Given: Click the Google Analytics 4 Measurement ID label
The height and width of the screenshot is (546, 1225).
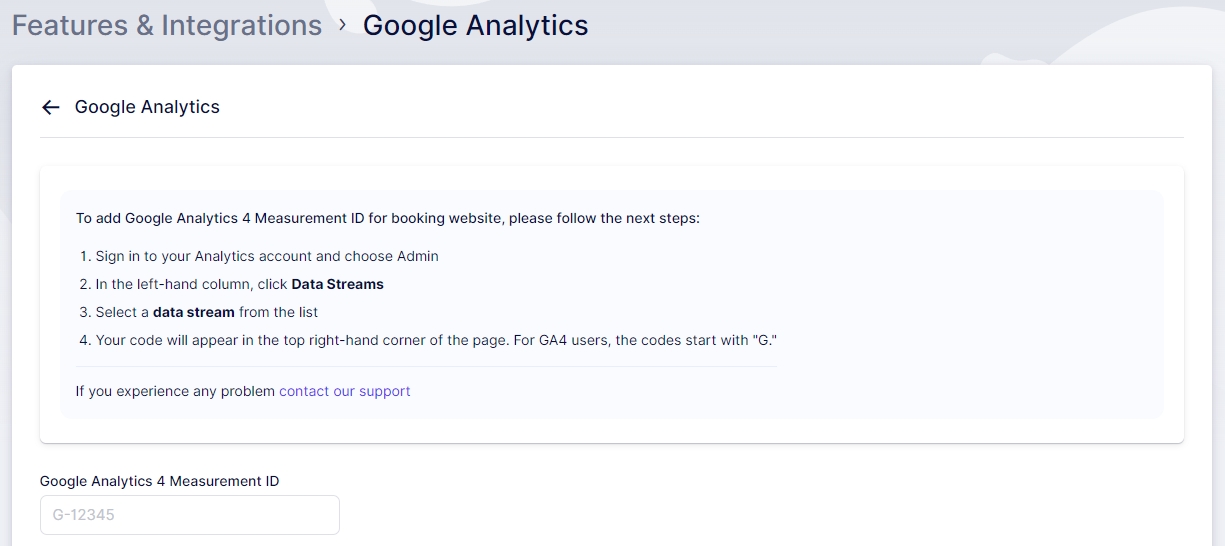Looking at the screenshot, I should pyautogui.click(x=159, y=481).
